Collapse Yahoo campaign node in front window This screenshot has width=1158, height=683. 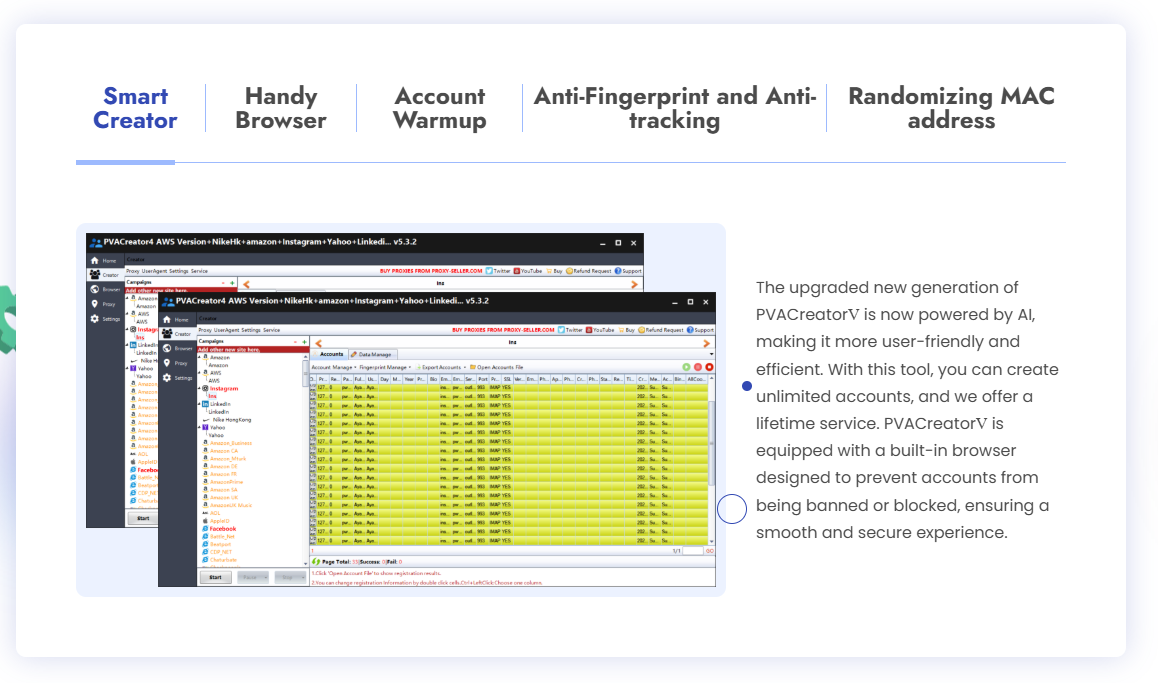199,428
